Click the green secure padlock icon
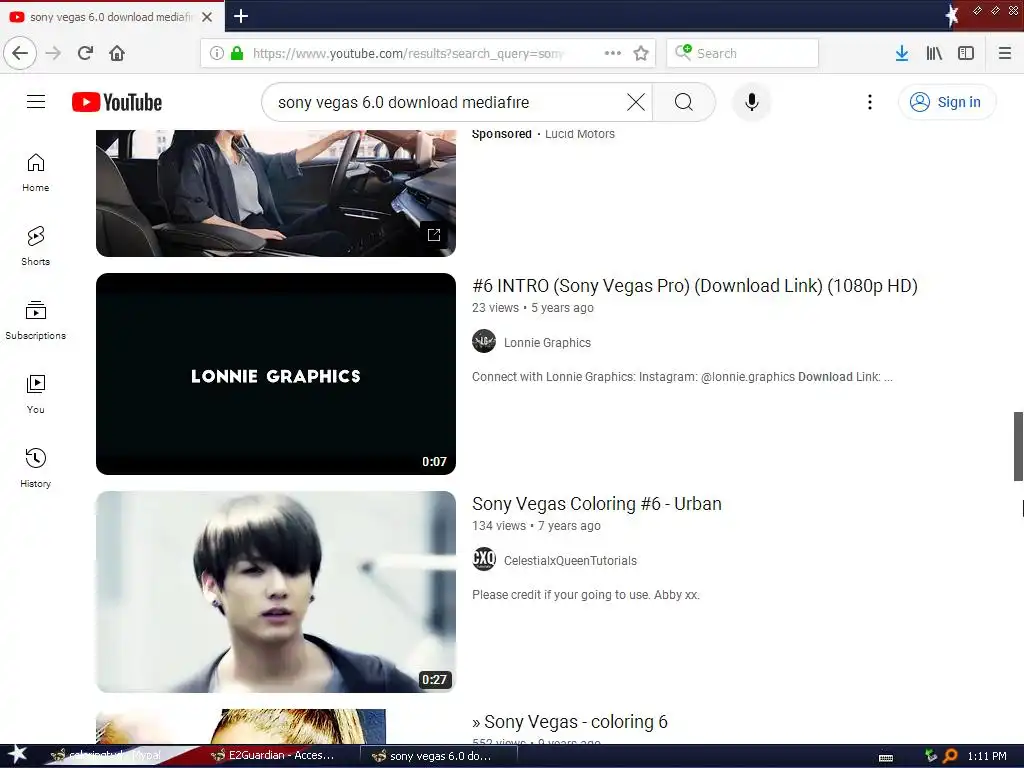This screenshot has height=768, width=1024. click(237, 53)
